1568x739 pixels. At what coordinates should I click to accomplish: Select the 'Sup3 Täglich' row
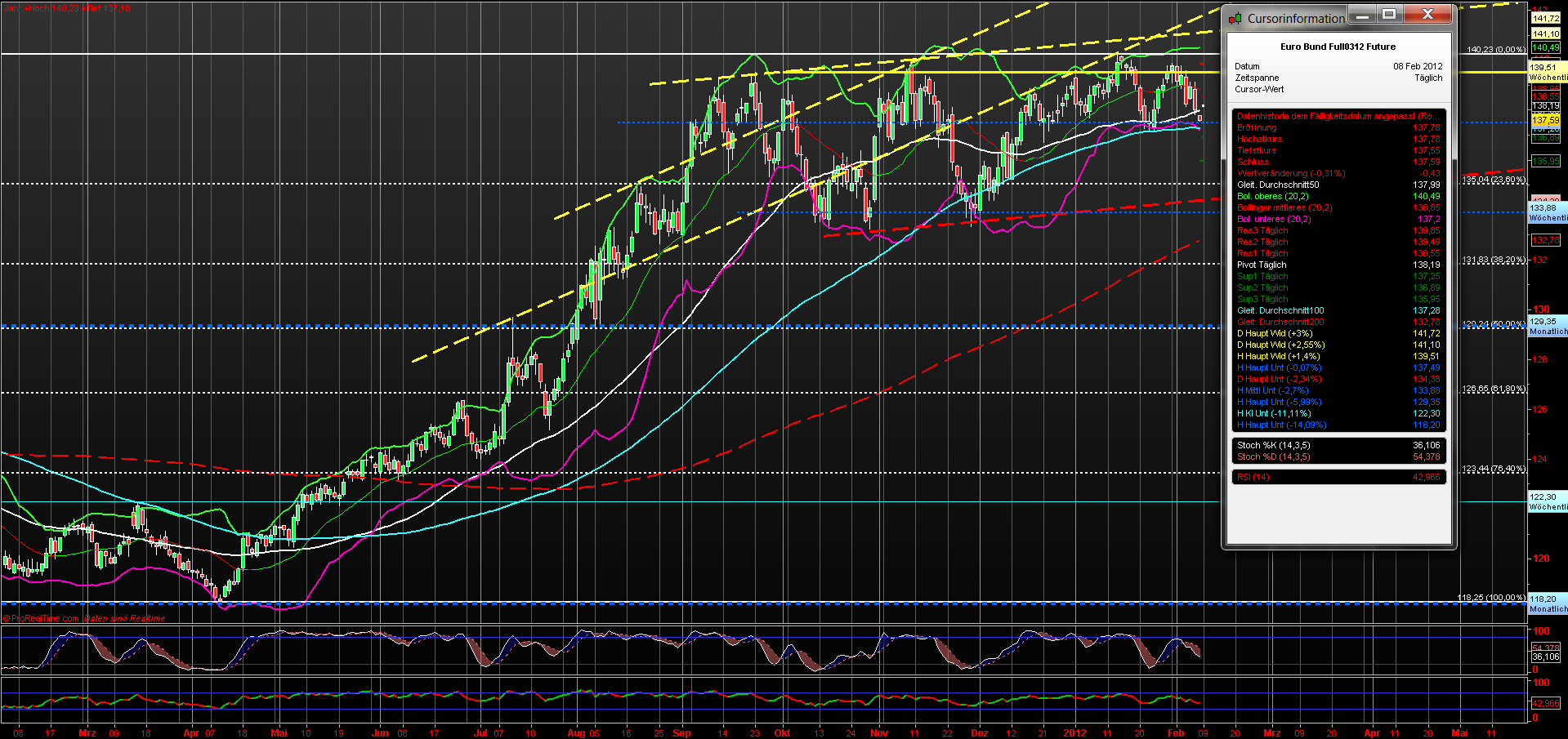click(1338, 299)
